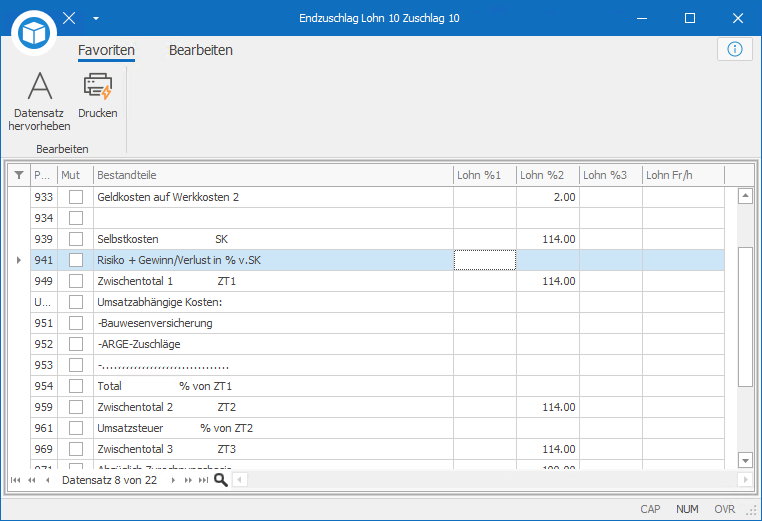Select the 'Total % von ZT1' cell
Screen dimensions: 762x521
[x=273, y=386]
